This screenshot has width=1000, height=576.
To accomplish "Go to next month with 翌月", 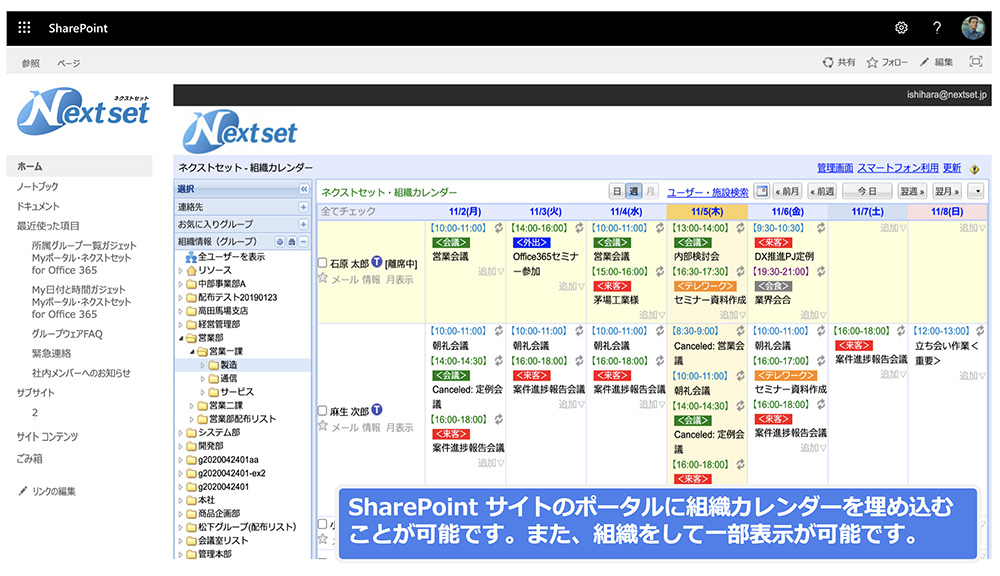I will click(946, 191).
